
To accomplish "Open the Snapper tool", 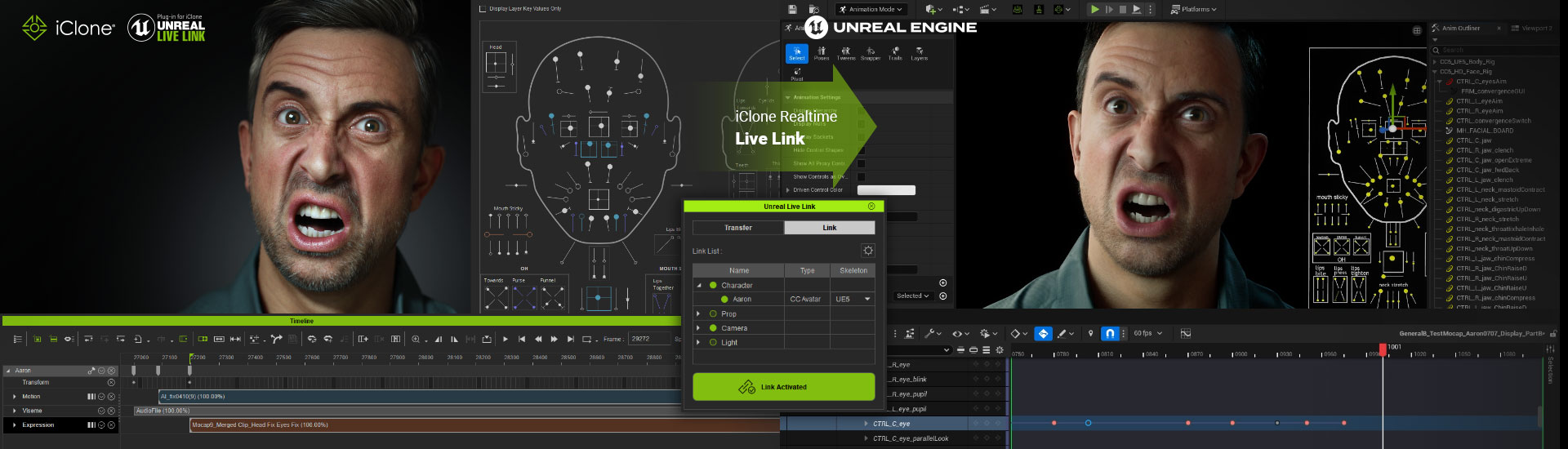I will [x=871, y=53].
